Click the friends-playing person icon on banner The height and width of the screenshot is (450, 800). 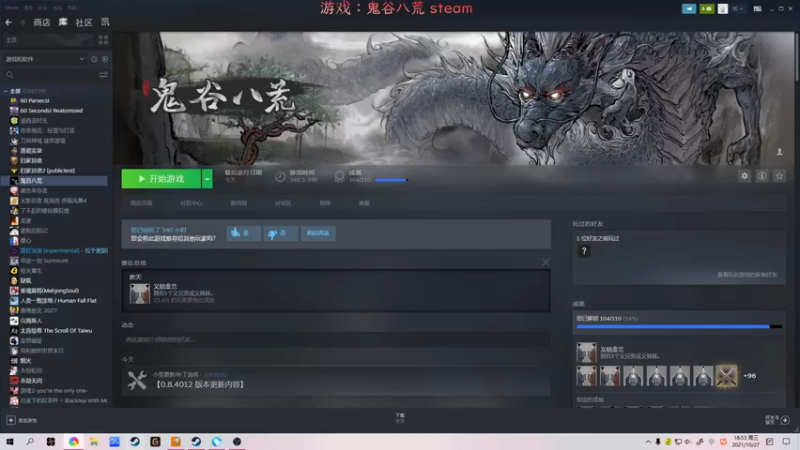tap(780, 152)
